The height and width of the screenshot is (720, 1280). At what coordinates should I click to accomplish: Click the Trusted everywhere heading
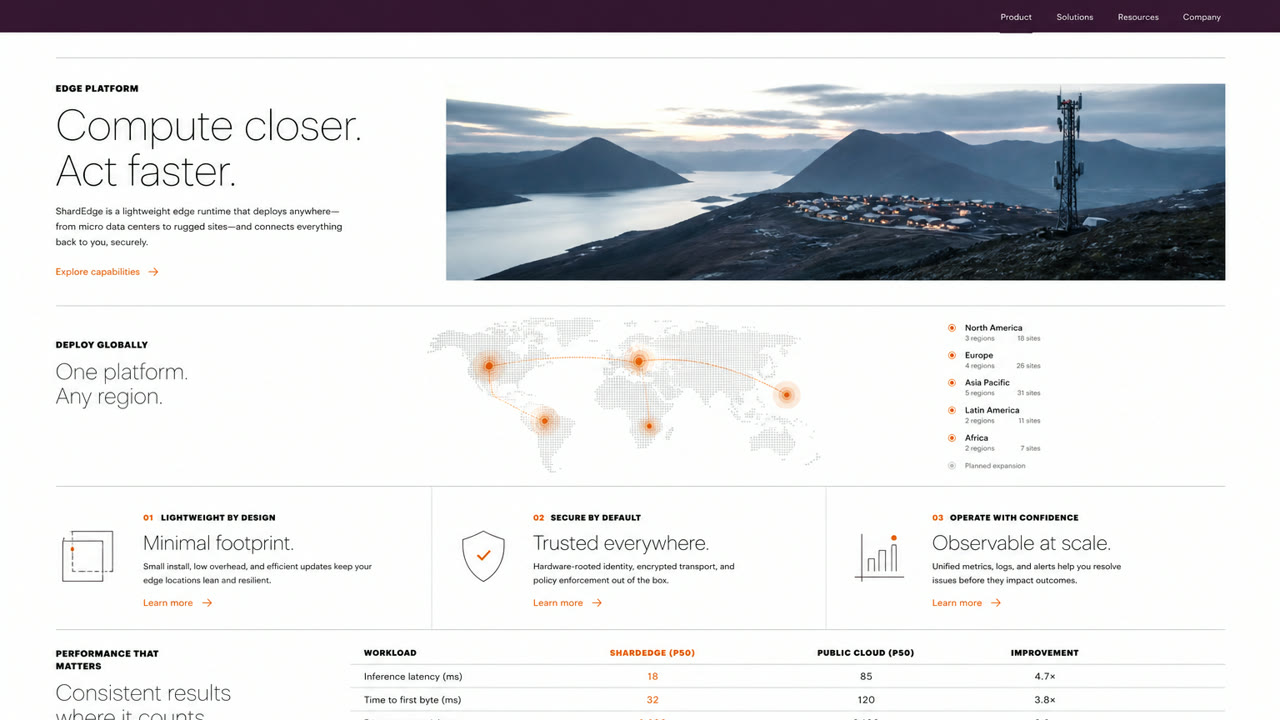(621, 543)
